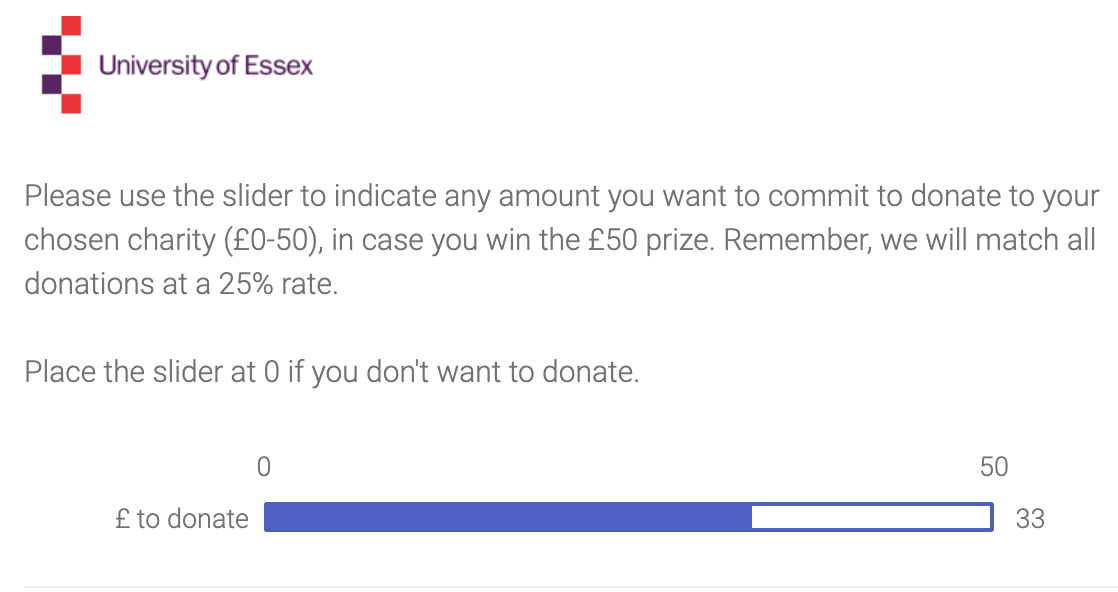Click the slider handle edge at value 33
This screenshot has width=1118, height=592.
(x=752, y=517)
